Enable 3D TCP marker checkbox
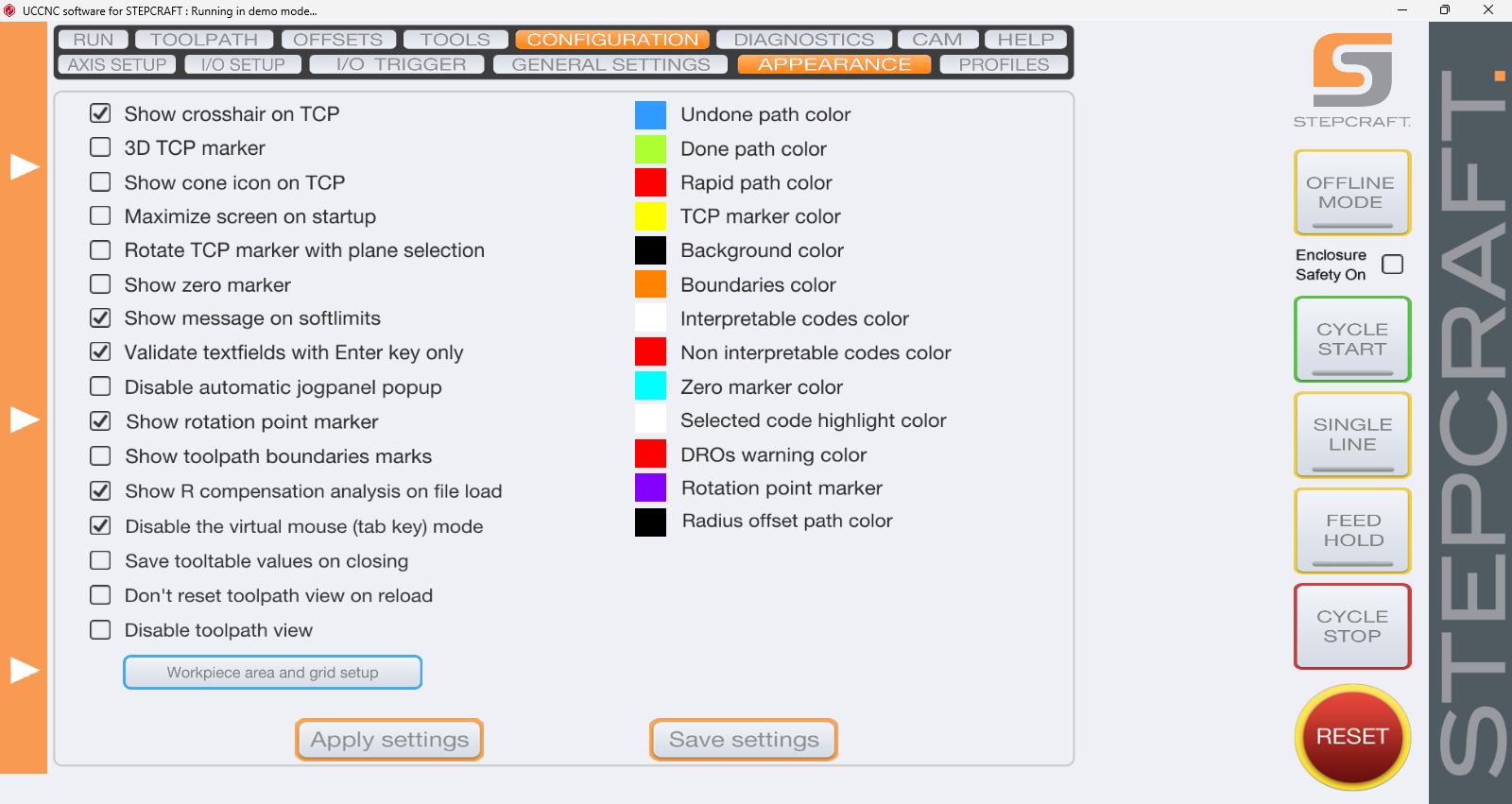The height and width of the screenshot is (804, 1512). (100, 147)
